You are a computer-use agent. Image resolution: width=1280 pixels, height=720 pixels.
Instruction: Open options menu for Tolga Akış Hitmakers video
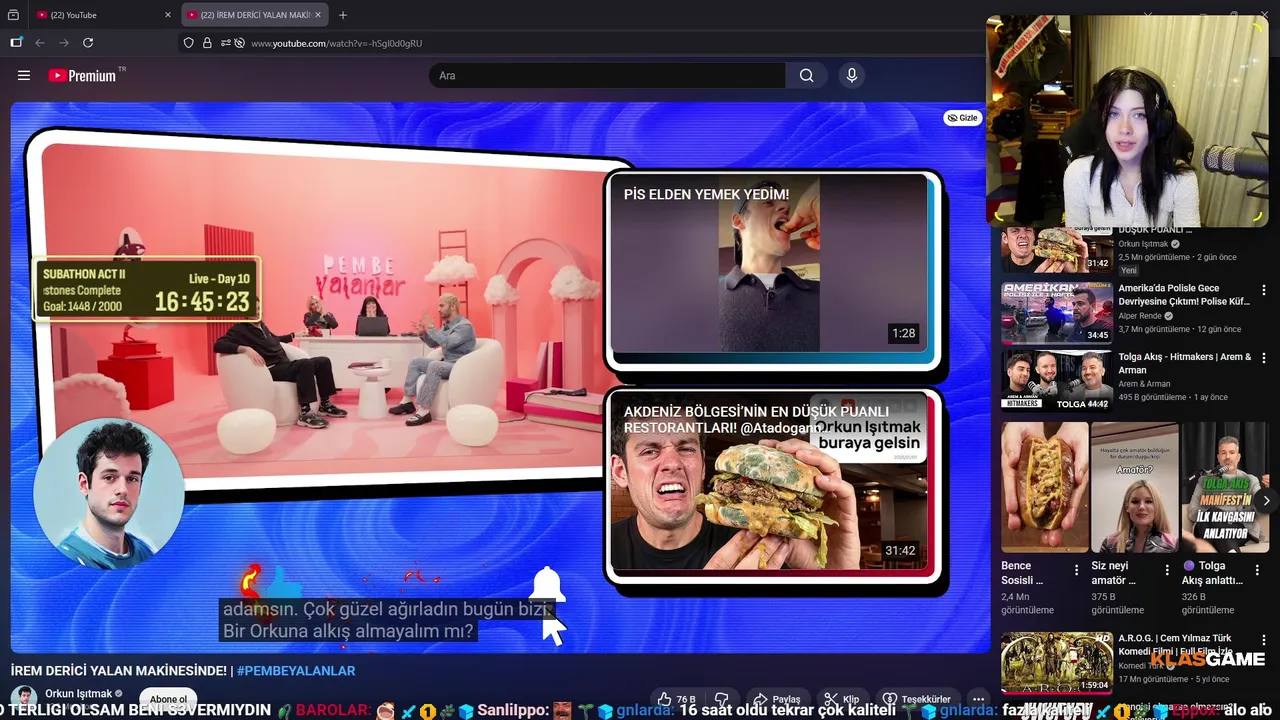tap(1264, 358)
